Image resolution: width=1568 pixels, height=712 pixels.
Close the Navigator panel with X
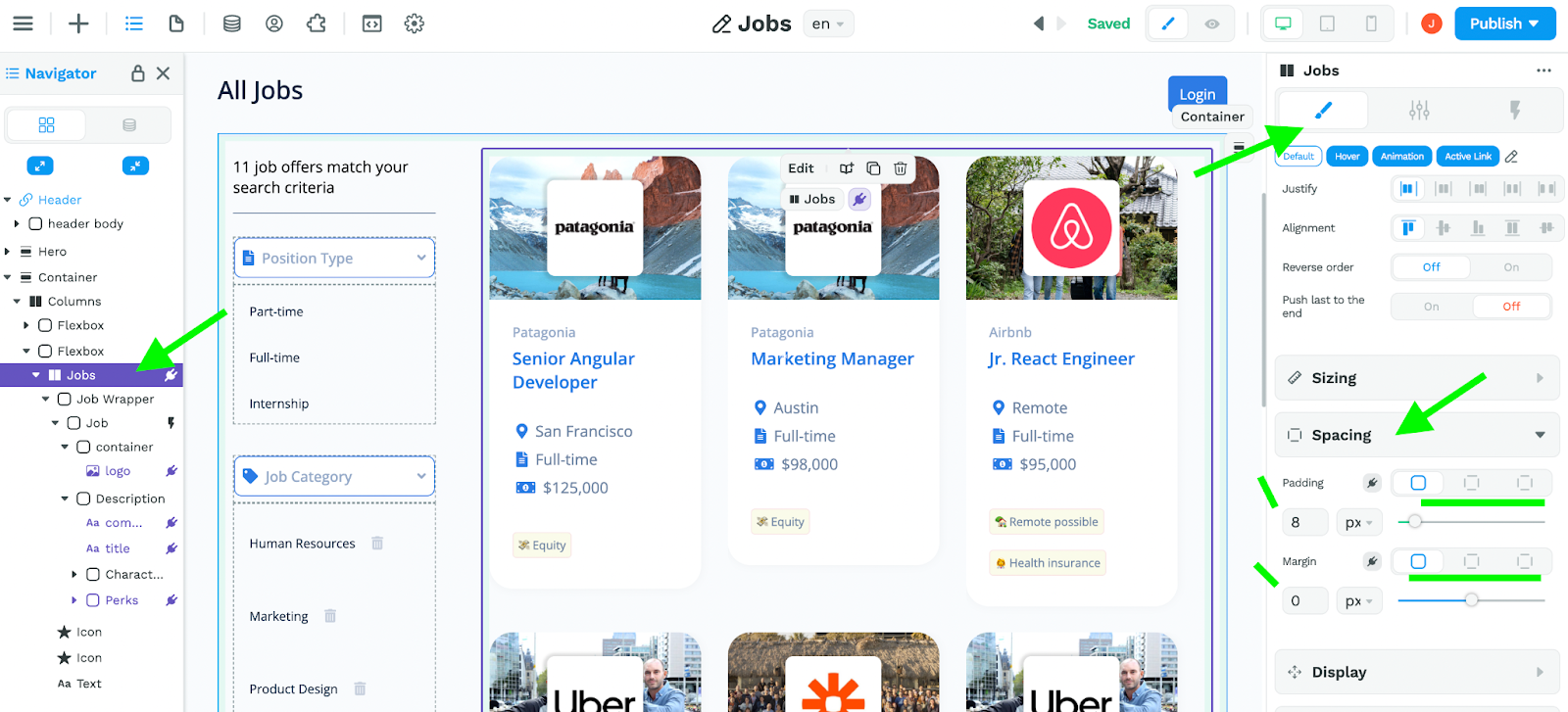pyautogui.click(x=164, y=73)
